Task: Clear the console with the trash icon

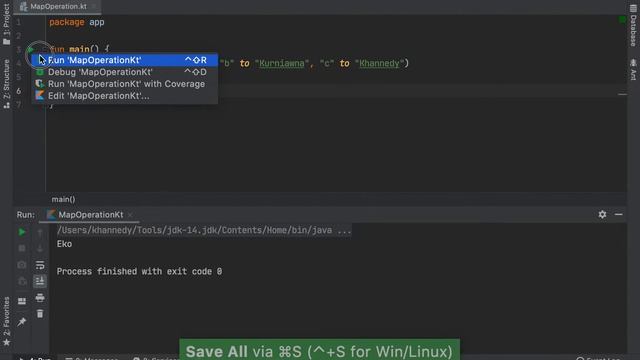Action: click(40, 313)
